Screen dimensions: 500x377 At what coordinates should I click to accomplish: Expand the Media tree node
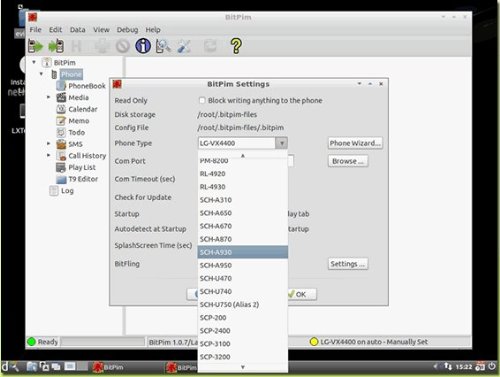click(49, 97)
